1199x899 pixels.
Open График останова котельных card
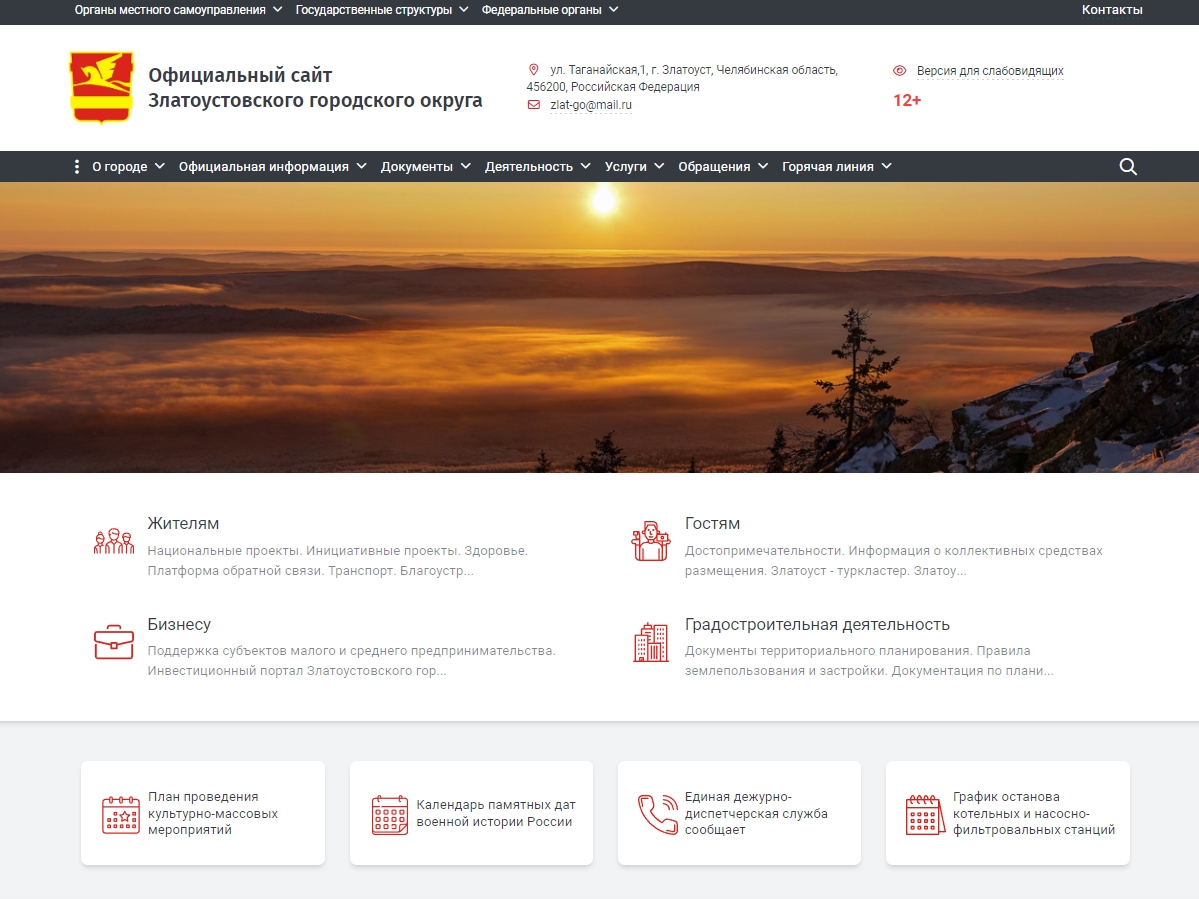point(1007,813)
